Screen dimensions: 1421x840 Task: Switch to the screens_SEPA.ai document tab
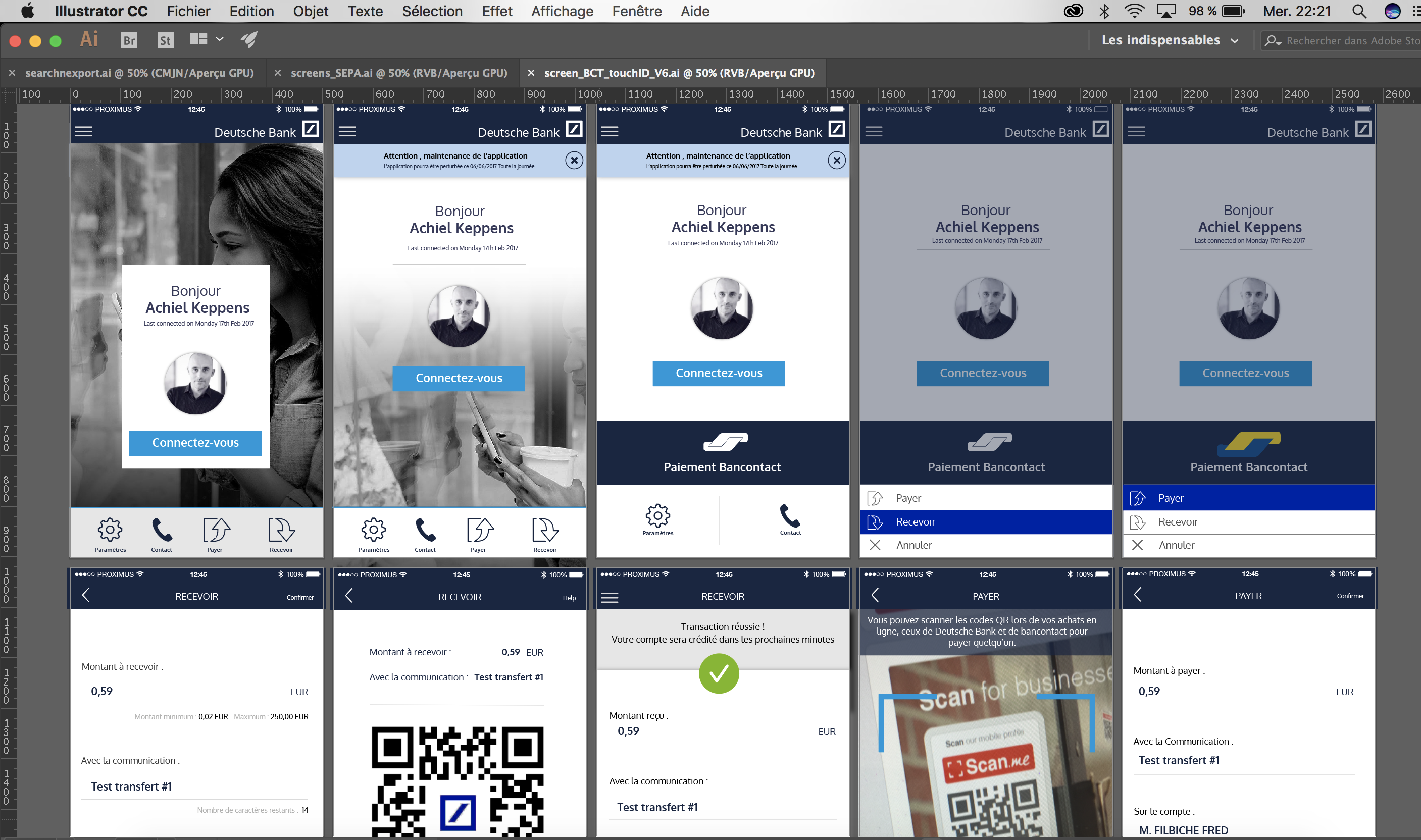click(x=398, y=73)
